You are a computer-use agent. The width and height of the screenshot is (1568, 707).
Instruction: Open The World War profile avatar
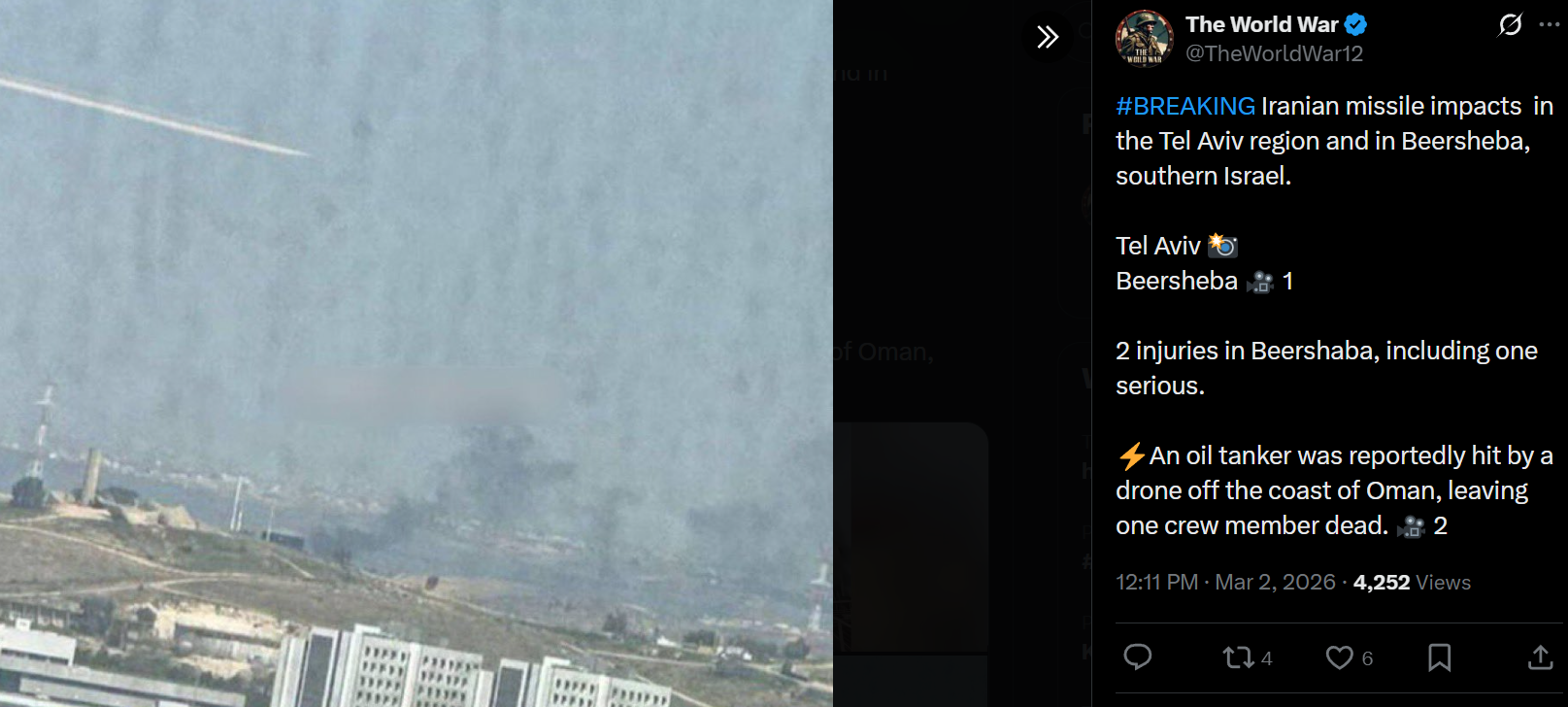click(1145, 39)
